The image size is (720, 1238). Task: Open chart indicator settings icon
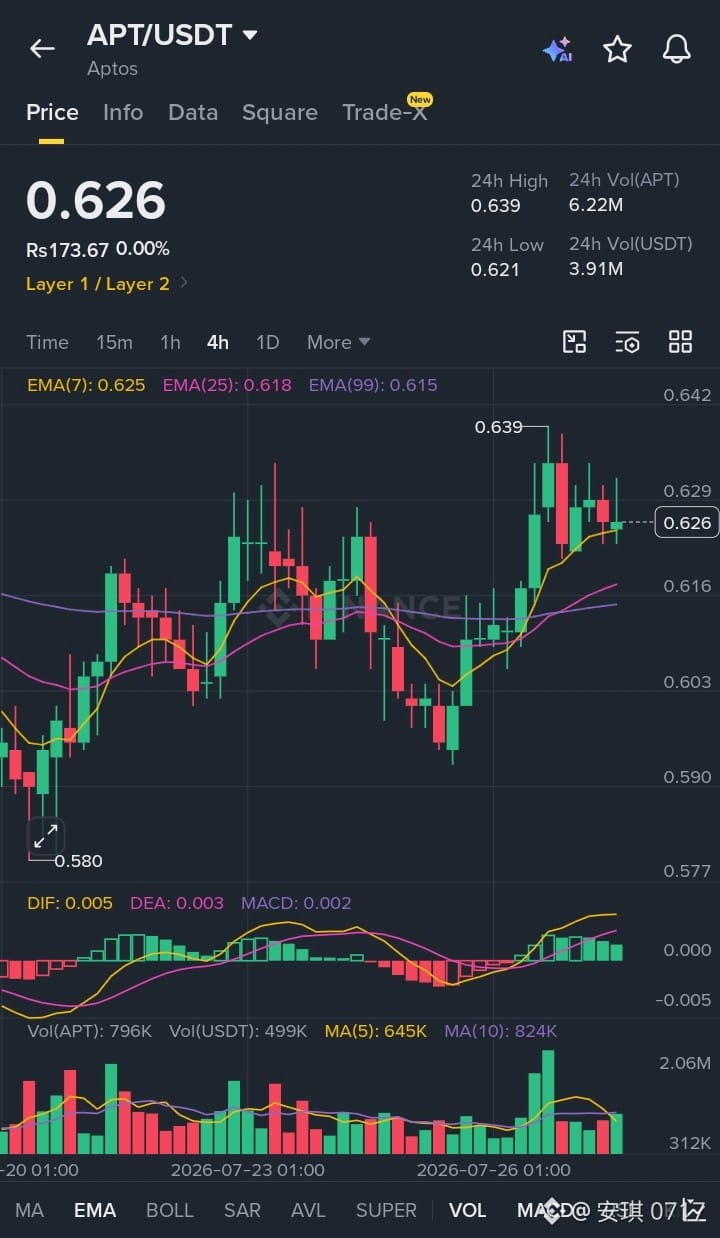627,342
